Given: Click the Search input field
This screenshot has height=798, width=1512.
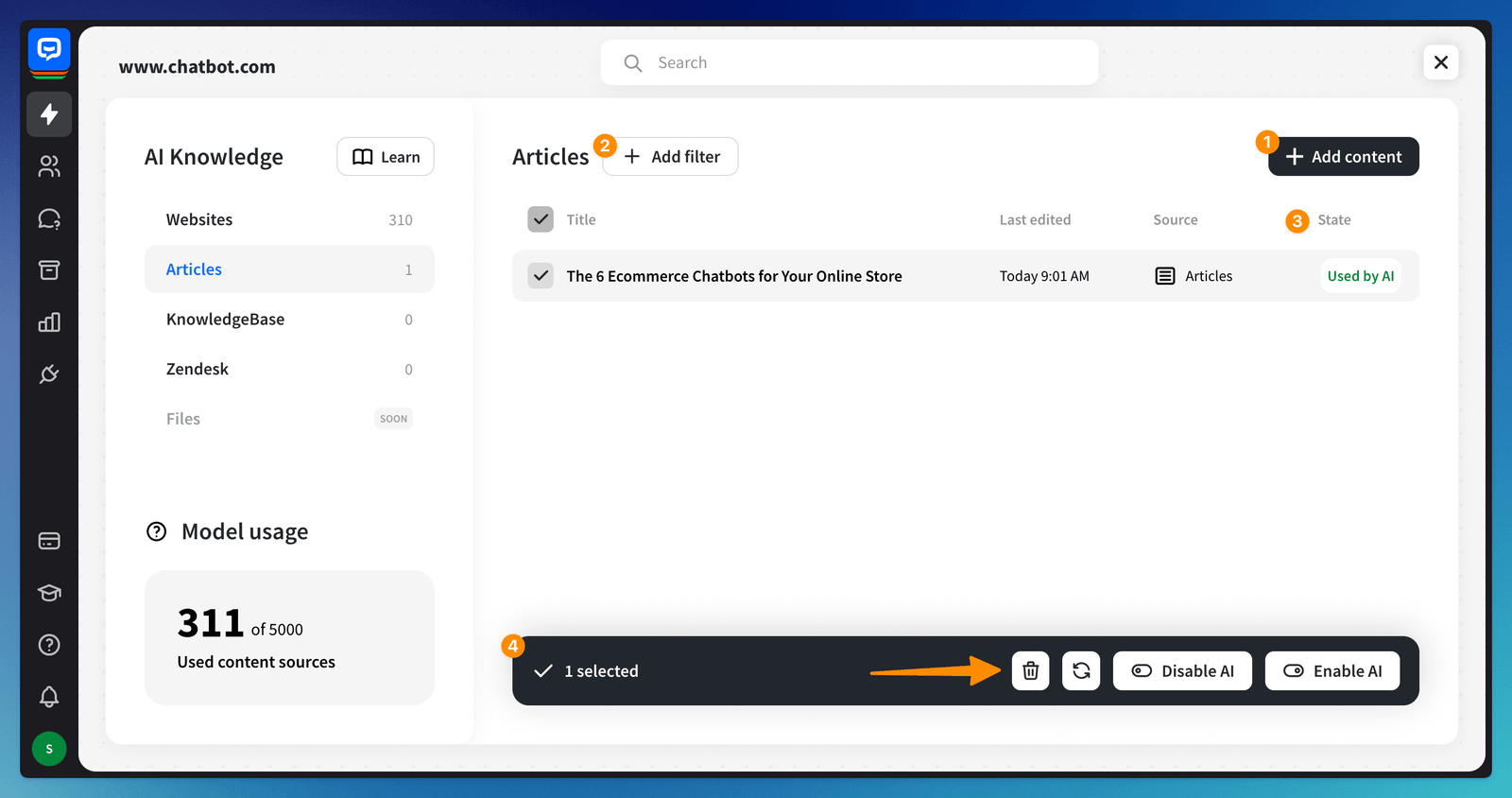Looking at the screenshot, I should (x=850, y=62).
